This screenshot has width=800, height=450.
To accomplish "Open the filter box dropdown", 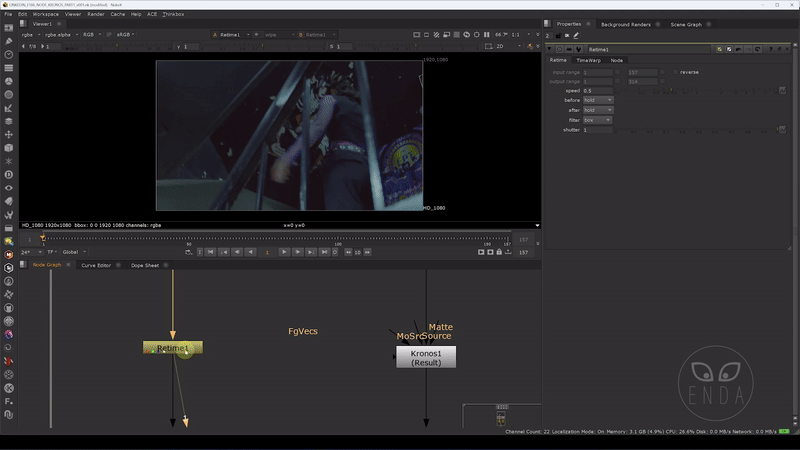I will pos(597,120).
